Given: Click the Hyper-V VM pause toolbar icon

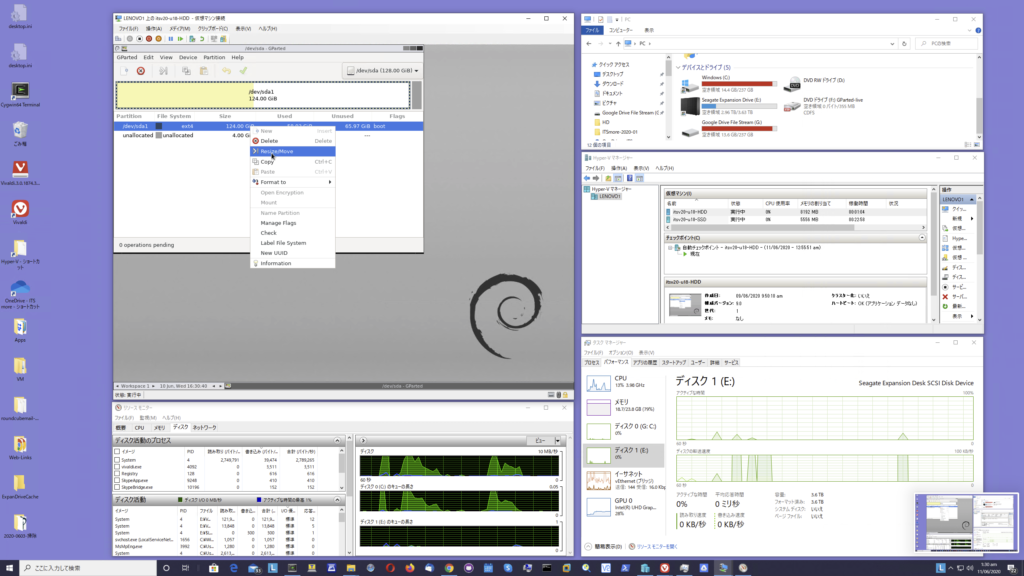Looking at the screenshot, I should point(172,38).
